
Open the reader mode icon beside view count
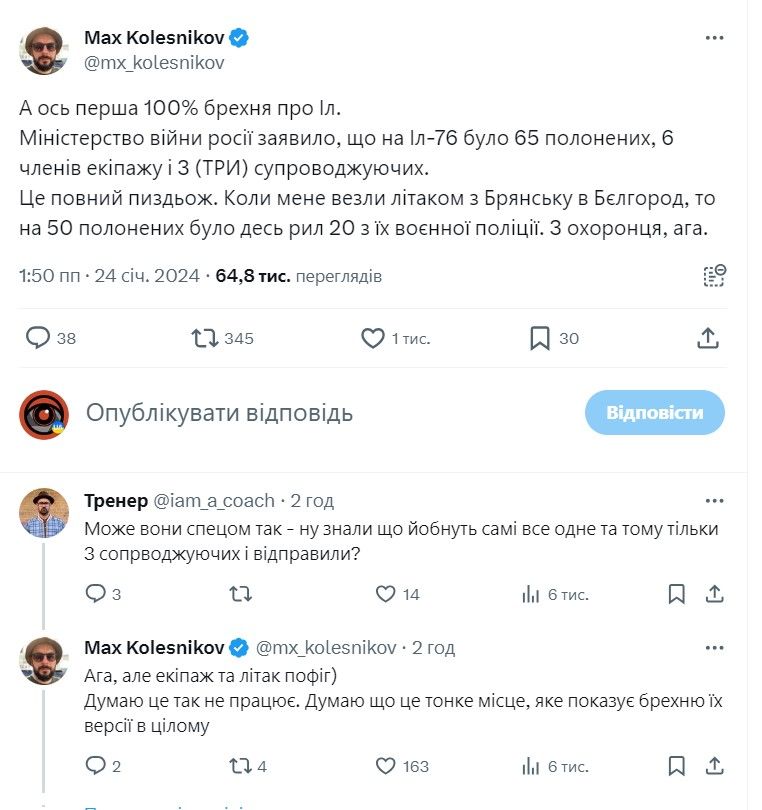click(x=714, y=276)
